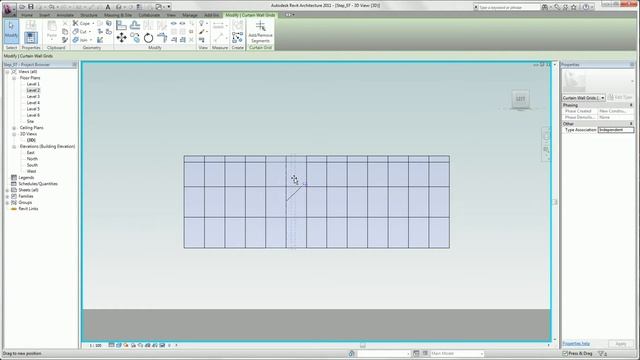Select the Trim/Extend to Corner tool
The width and height of the screenshot is (640, 360).
[x=162, y=38]
